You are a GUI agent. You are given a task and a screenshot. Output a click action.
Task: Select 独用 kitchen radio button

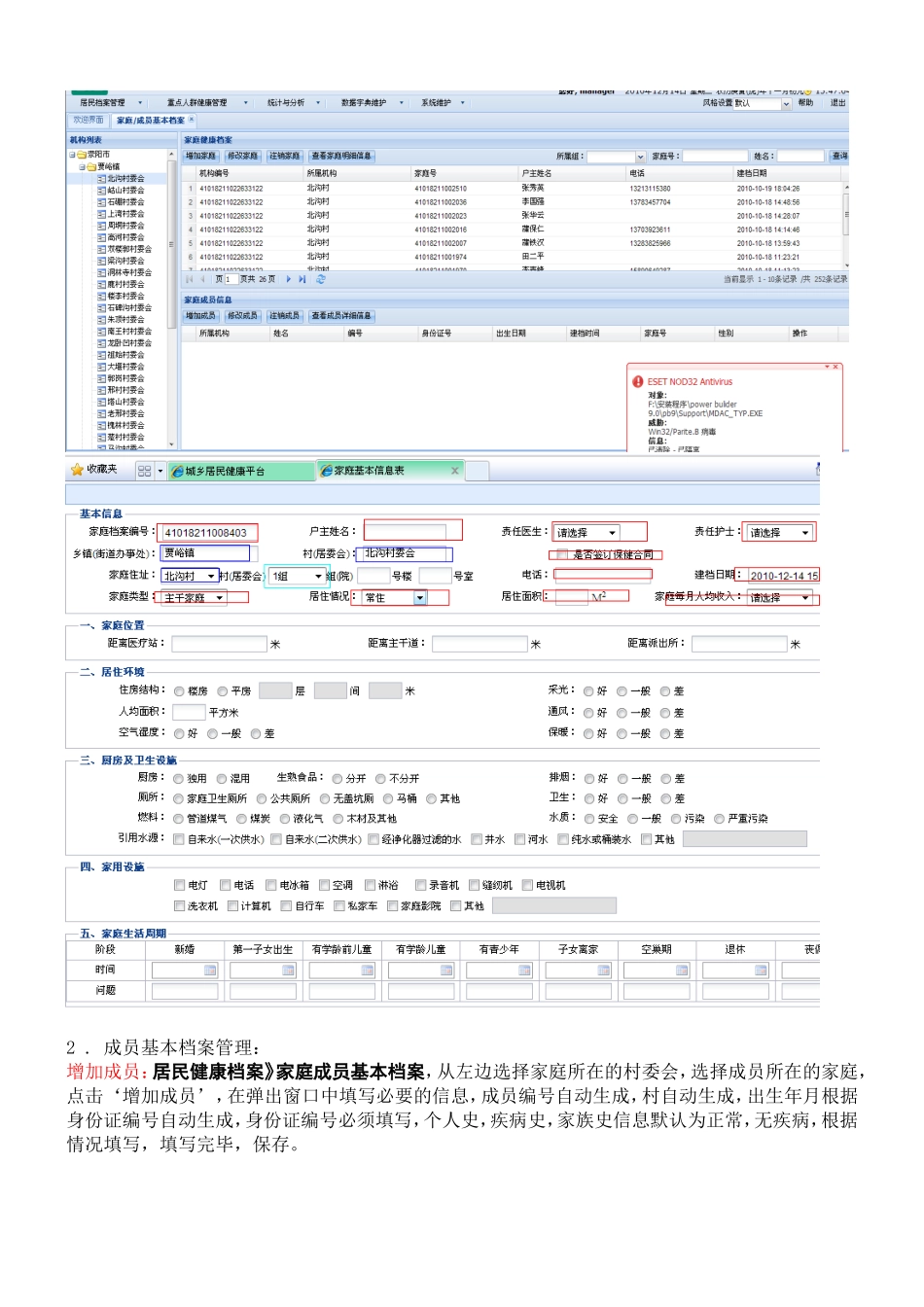click(x=178, y=779)
